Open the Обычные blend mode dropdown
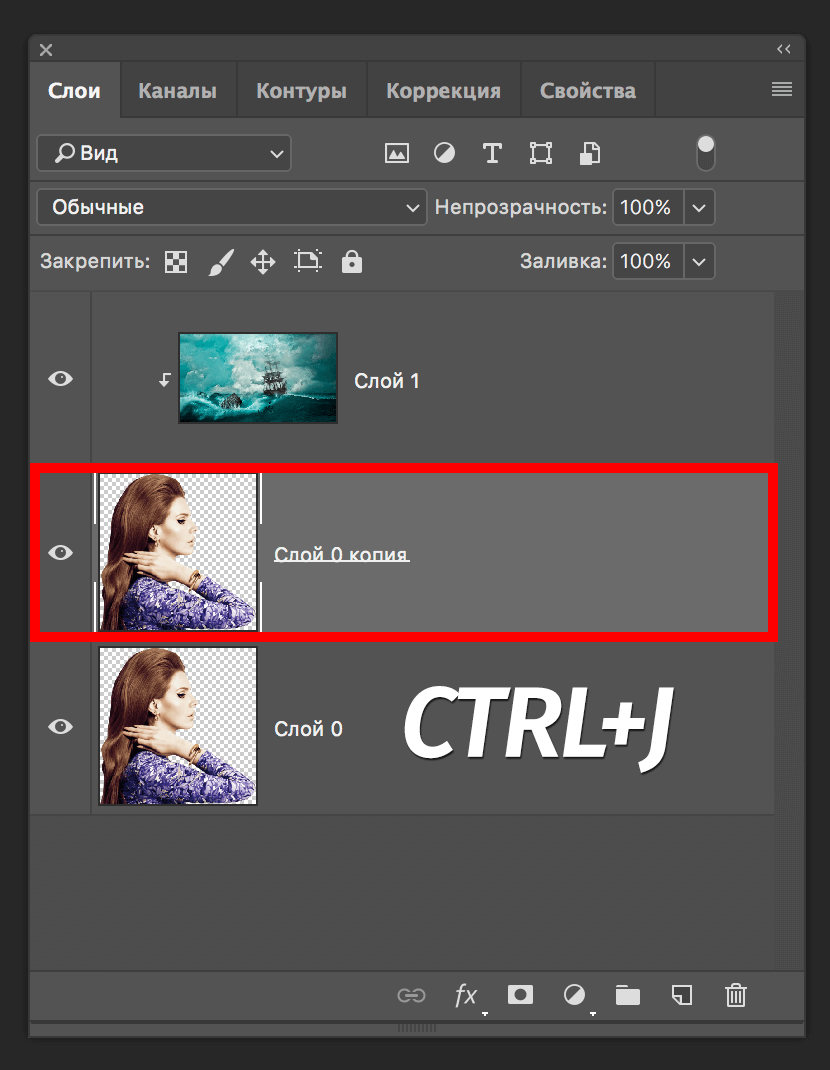This screenshot has height=1070, width=830. (x=232, y=208)
